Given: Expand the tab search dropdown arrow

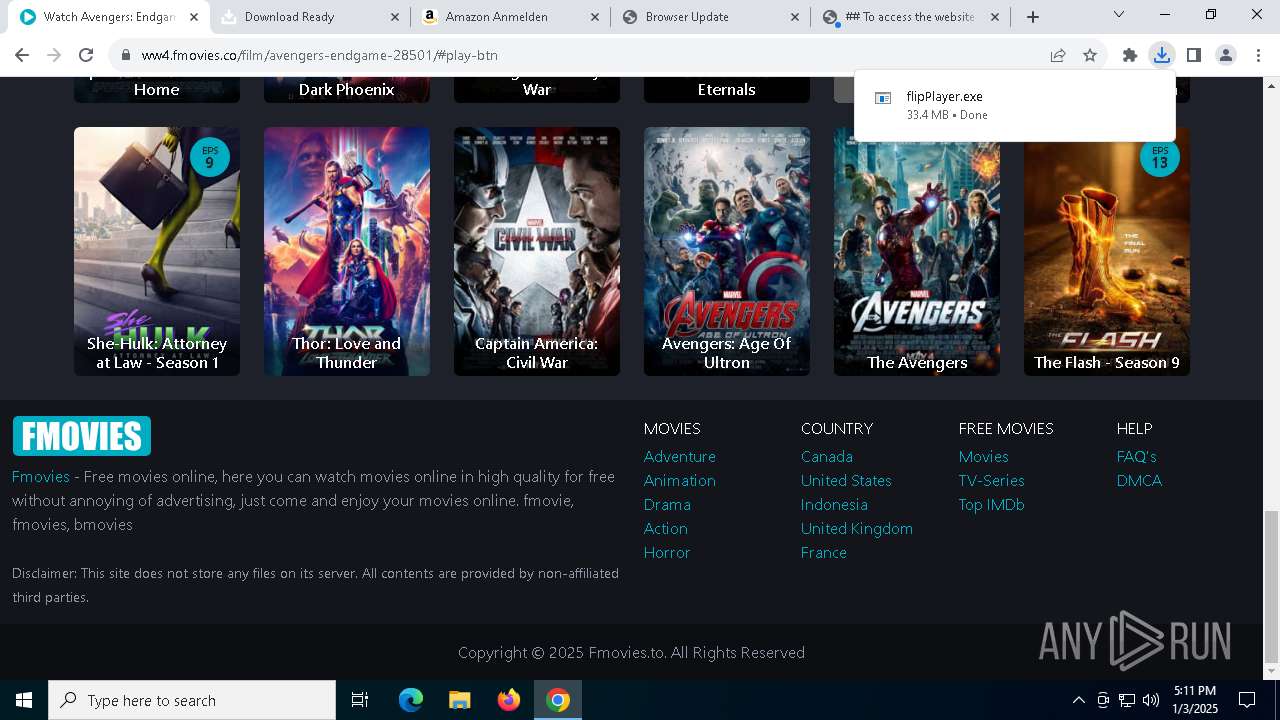Looking at the screenshot, I should pyautogui.click(x=1119, y=15).
